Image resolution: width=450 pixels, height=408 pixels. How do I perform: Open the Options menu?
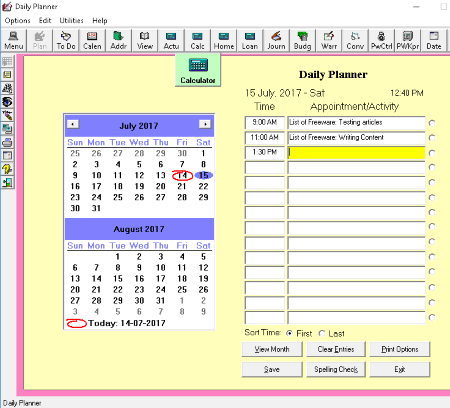pos(17,21)
